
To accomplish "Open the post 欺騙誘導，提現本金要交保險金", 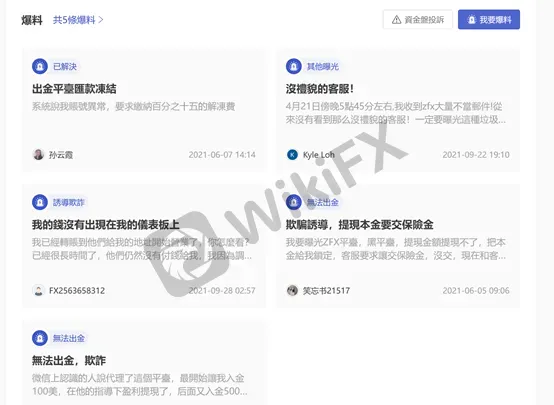I will pos(360,225).
